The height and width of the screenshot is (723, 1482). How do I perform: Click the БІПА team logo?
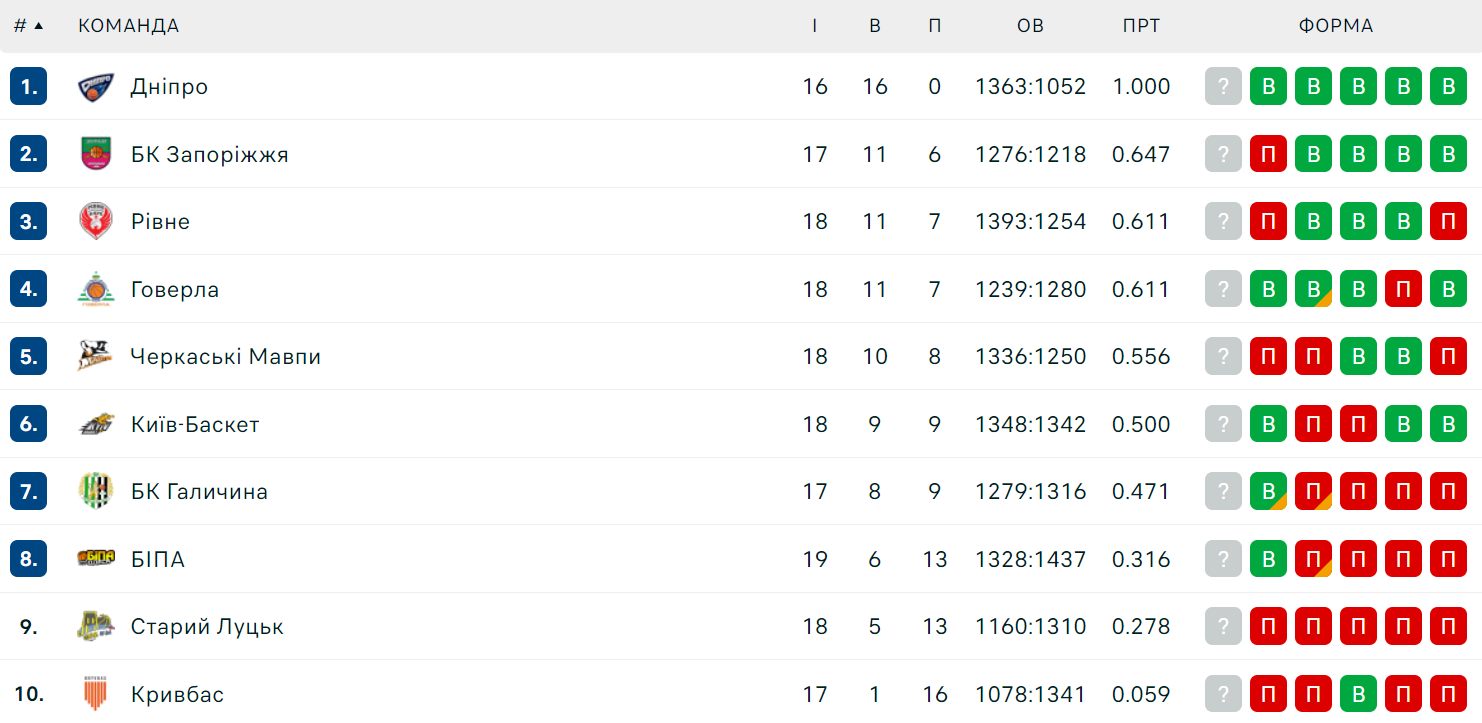[96, 559]
